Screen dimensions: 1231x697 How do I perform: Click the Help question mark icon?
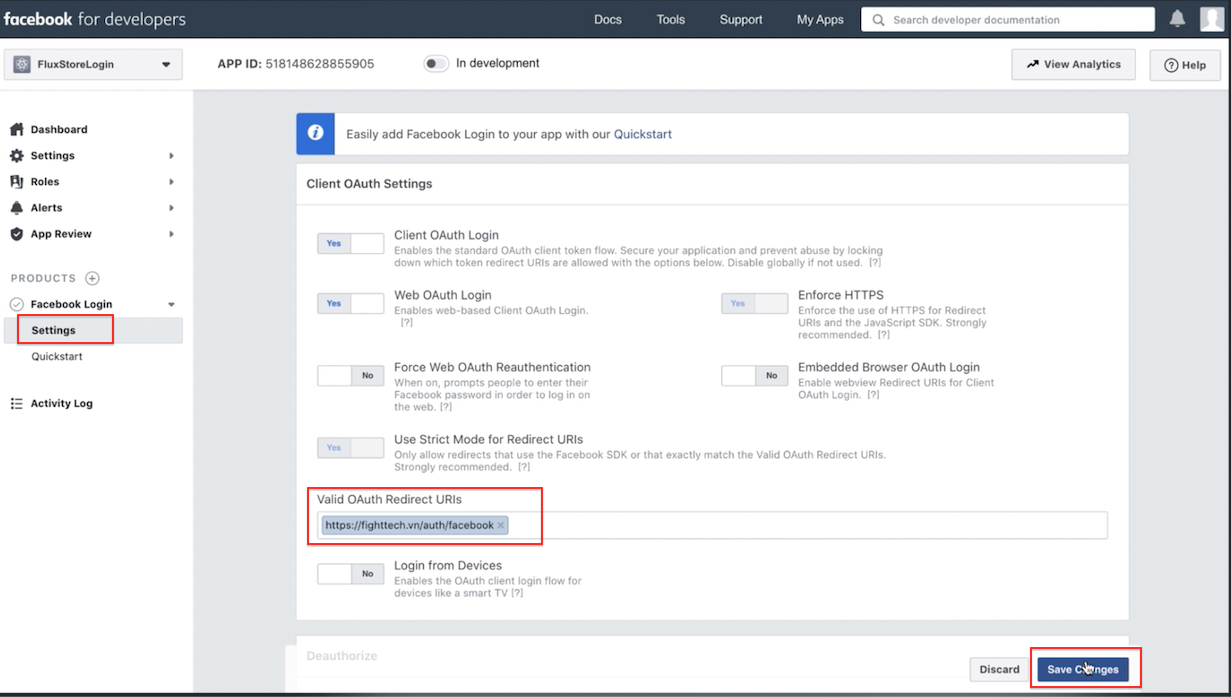pos(1171,65)
